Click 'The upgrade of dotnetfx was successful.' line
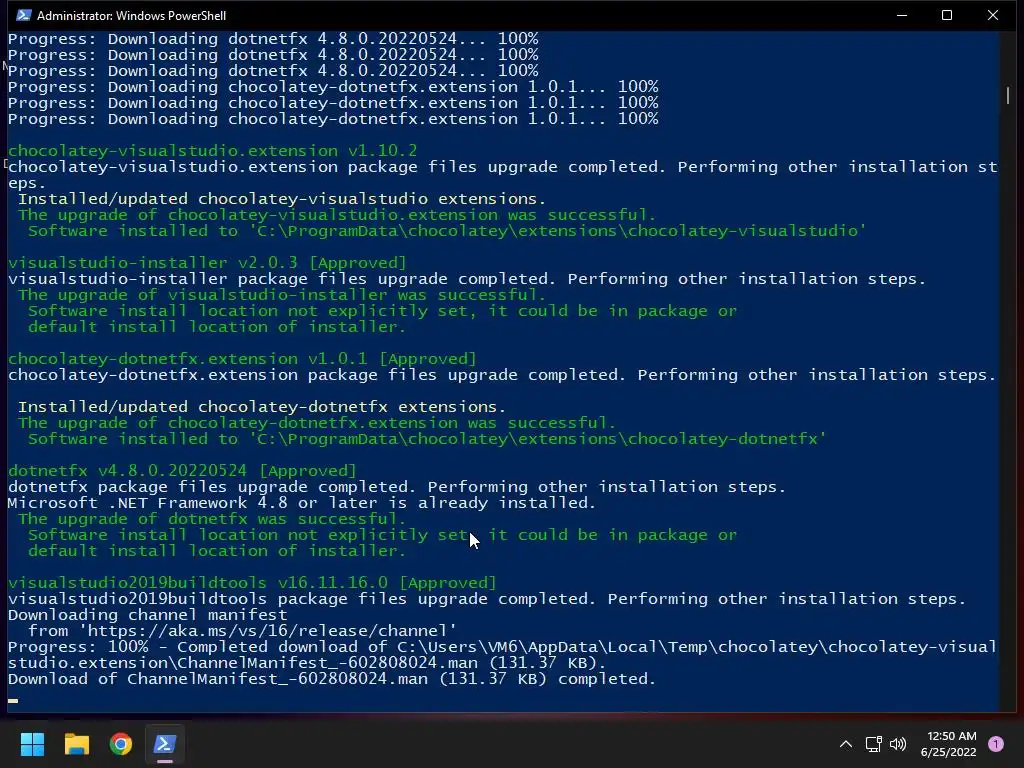The image size is (1024, 768). [212, 519]
